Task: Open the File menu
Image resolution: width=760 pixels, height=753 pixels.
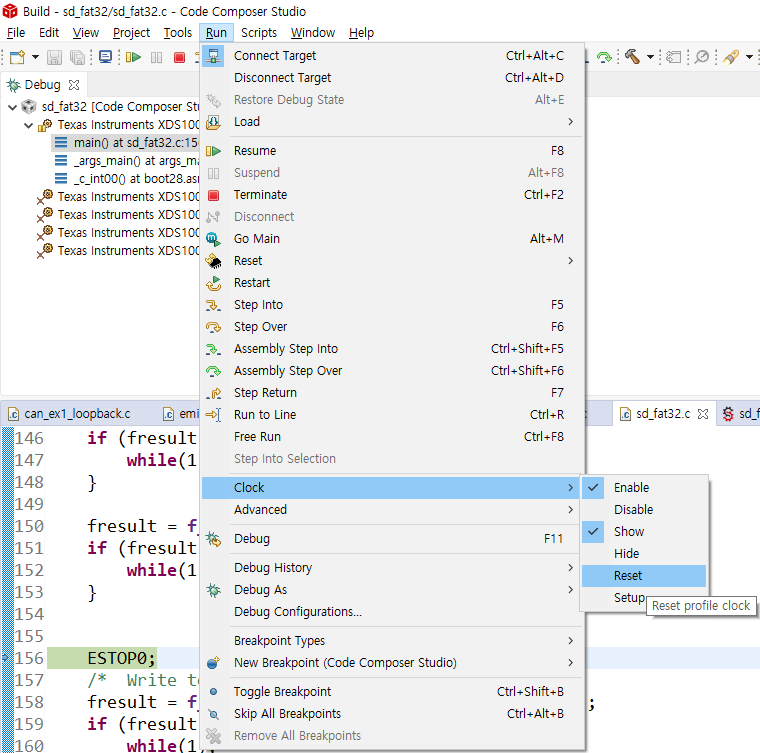Action: click(x=16, y=33)
